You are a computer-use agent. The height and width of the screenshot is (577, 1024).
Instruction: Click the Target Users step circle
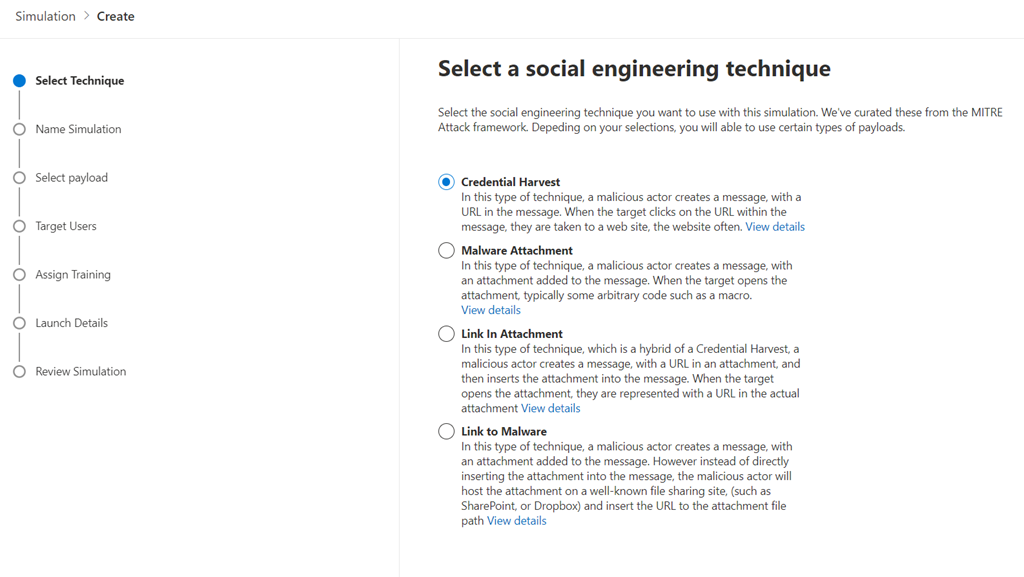19,226
